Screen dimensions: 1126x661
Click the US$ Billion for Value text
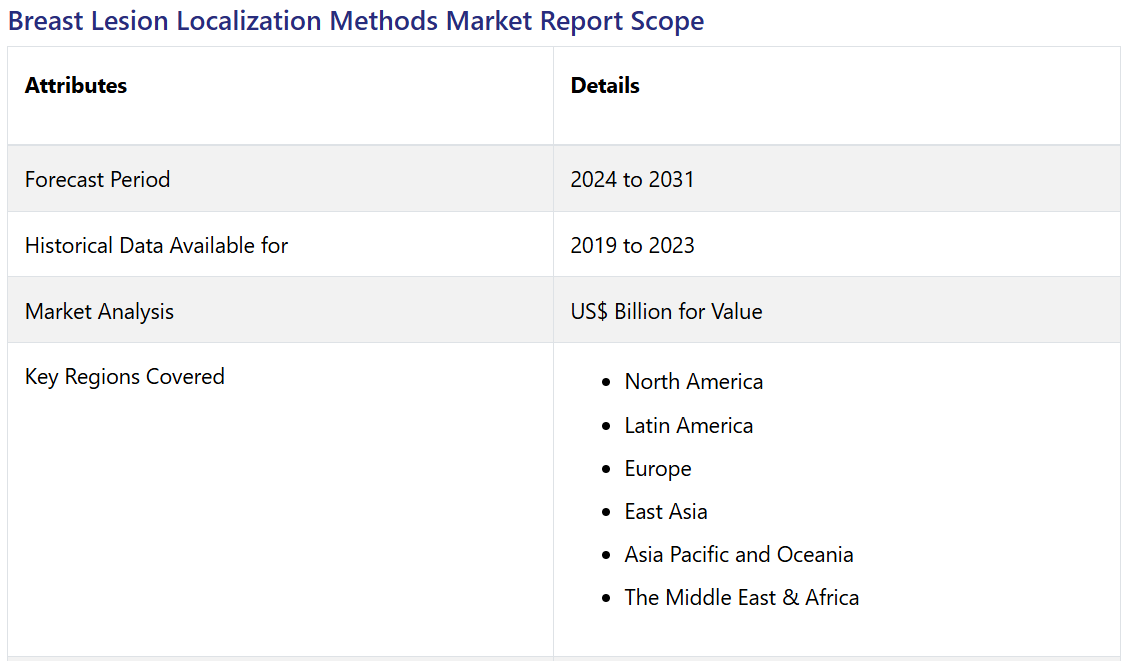[666, 312]
